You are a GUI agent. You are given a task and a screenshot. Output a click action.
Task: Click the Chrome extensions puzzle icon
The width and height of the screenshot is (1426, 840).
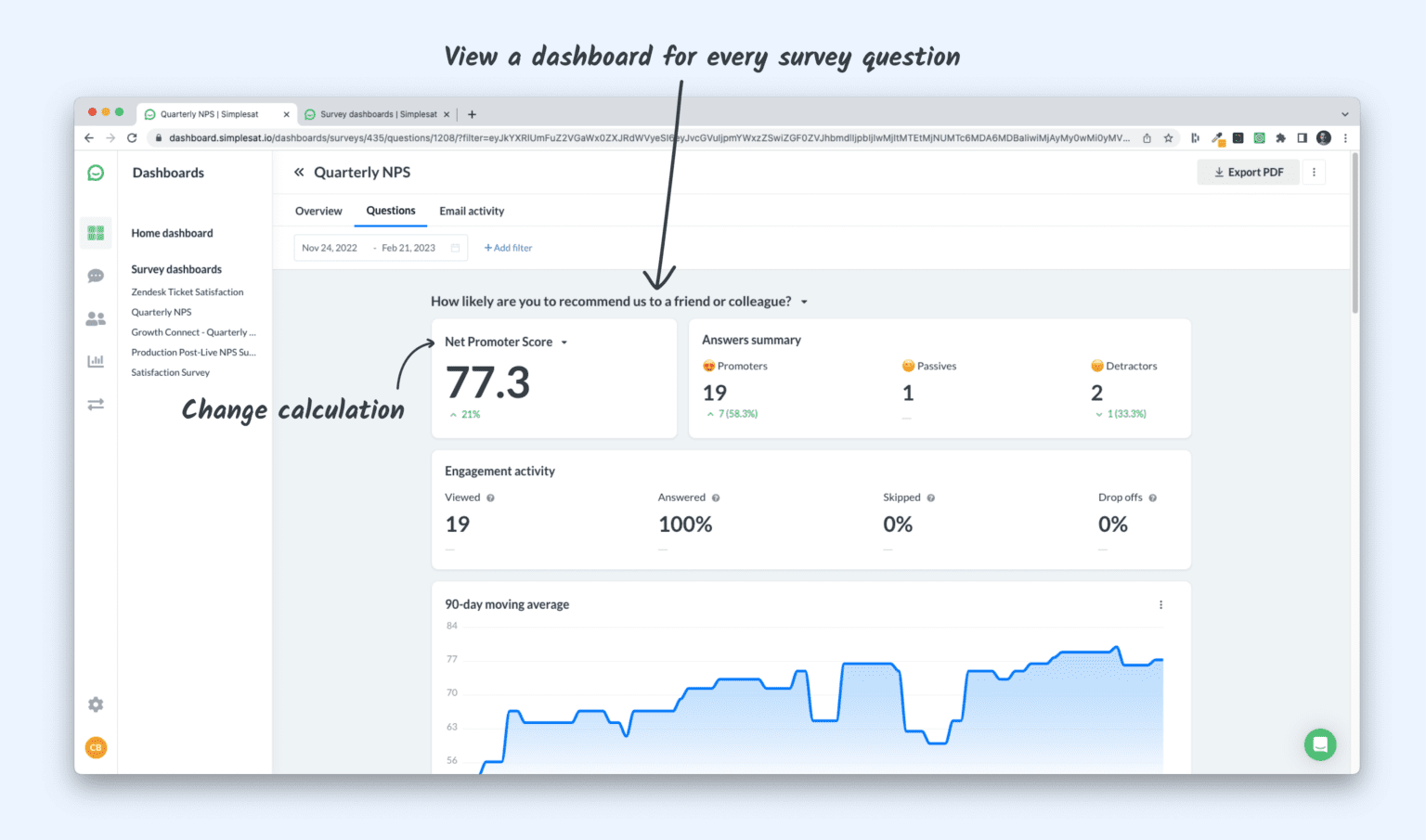(1281, 137)
